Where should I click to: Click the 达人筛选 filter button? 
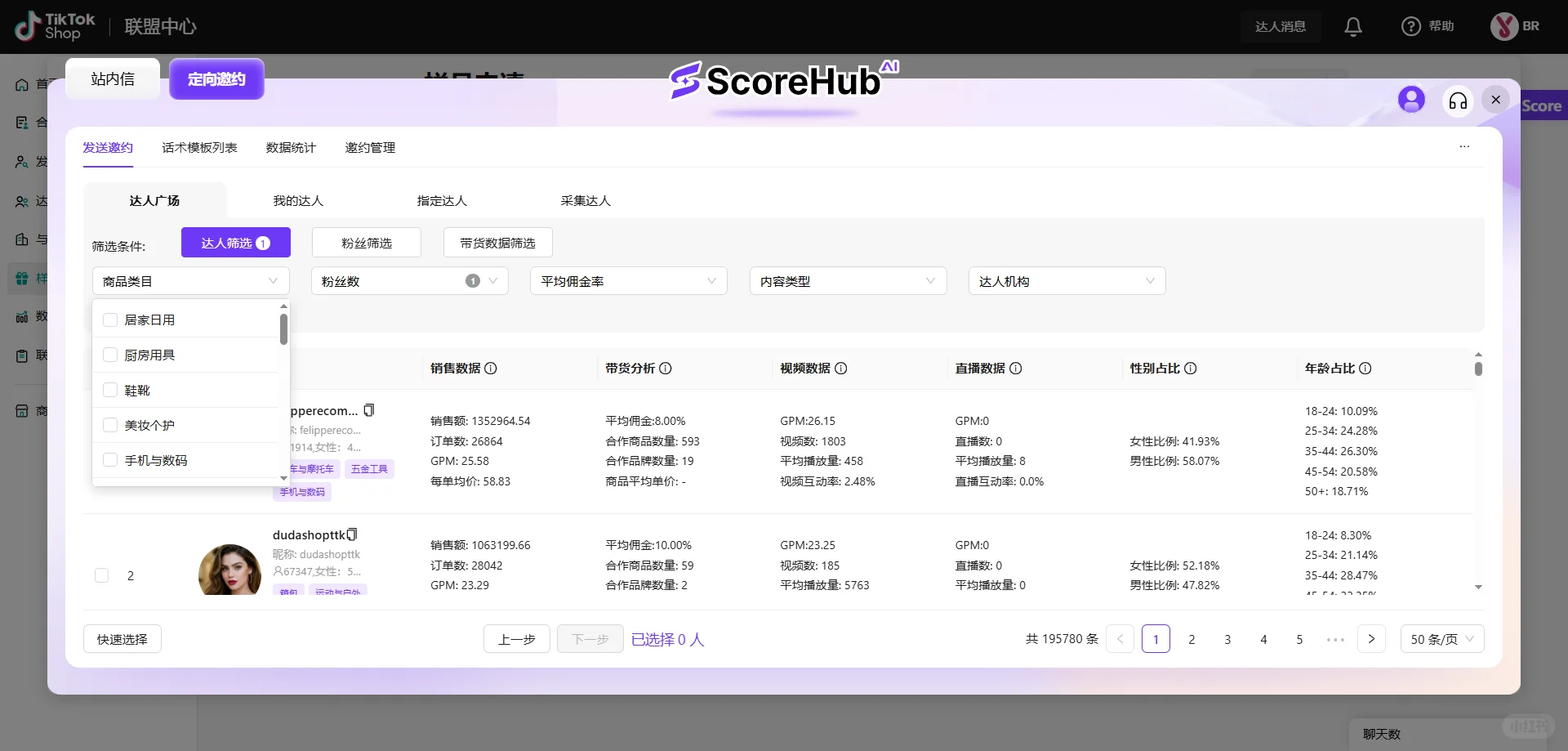[236, 243]
